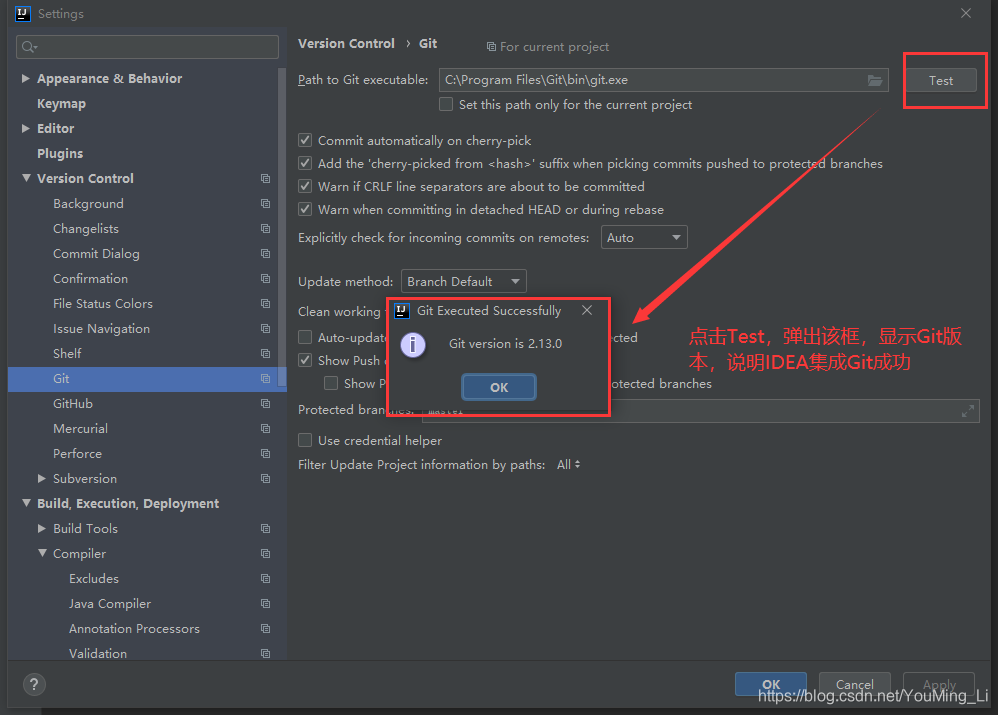This screenshot has width=998, height=715.
Task: Click the Protected branches input field
Action: pos(700,411)
